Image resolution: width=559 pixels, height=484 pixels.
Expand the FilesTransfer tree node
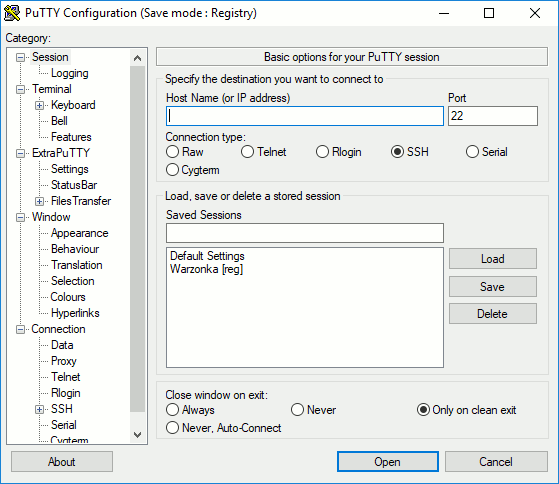coord(39,201)
